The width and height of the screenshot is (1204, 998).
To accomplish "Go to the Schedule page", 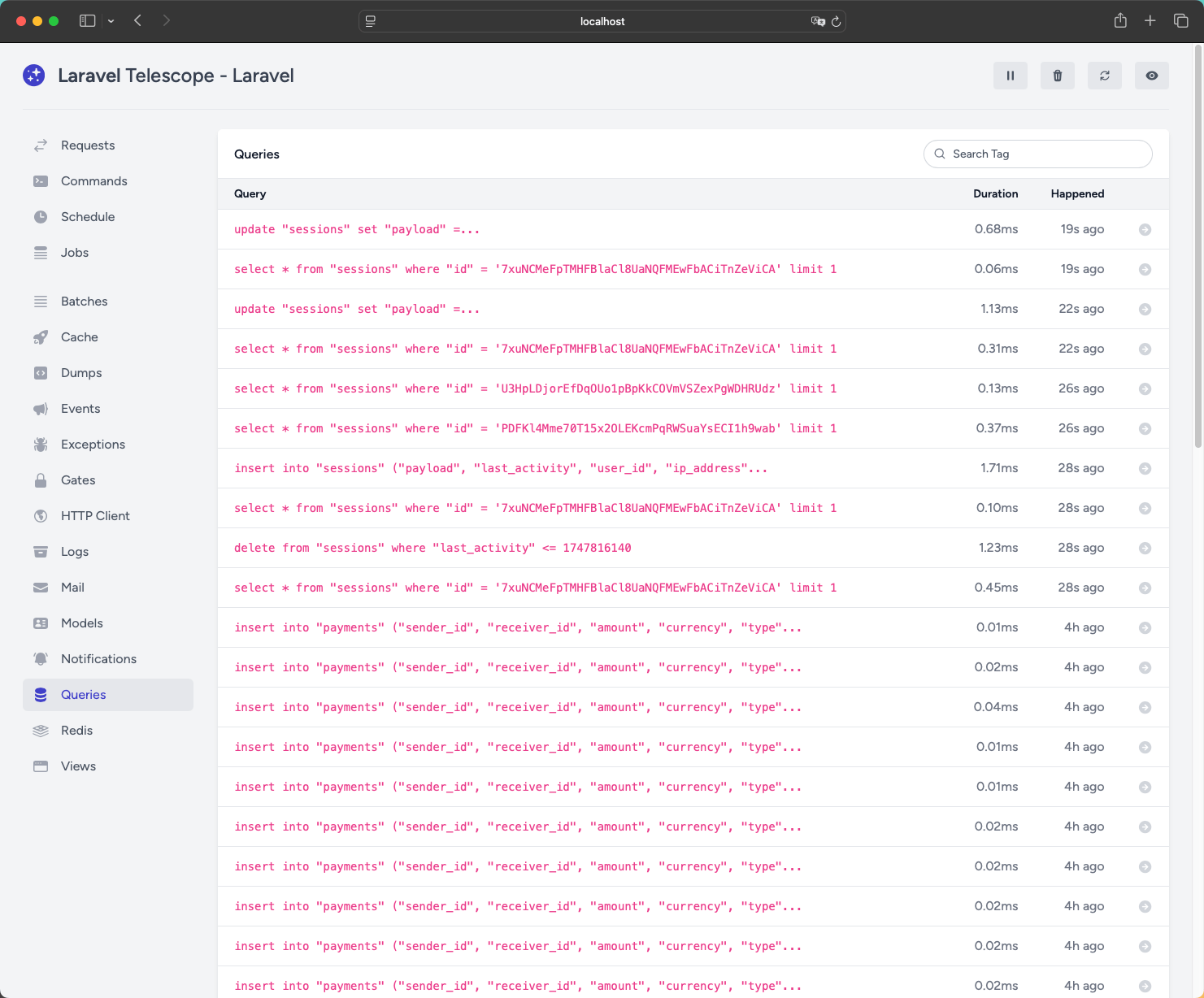I will tap(108, 217).
